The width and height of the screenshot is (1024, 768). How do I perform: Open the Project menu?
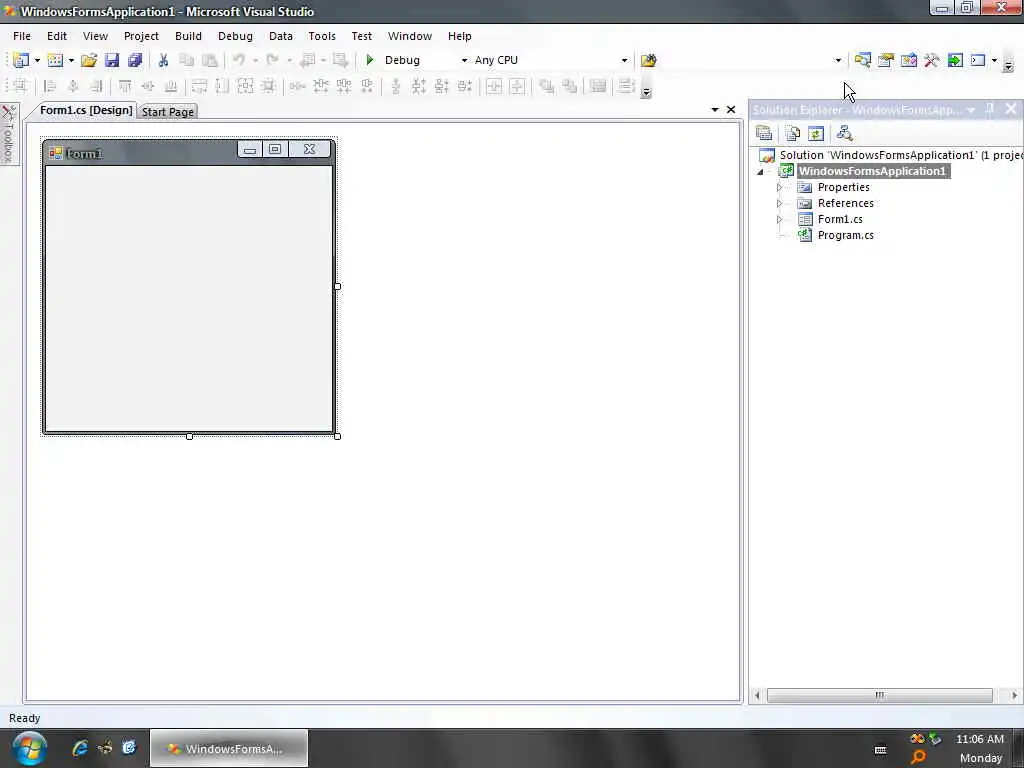tap(141, 36)
